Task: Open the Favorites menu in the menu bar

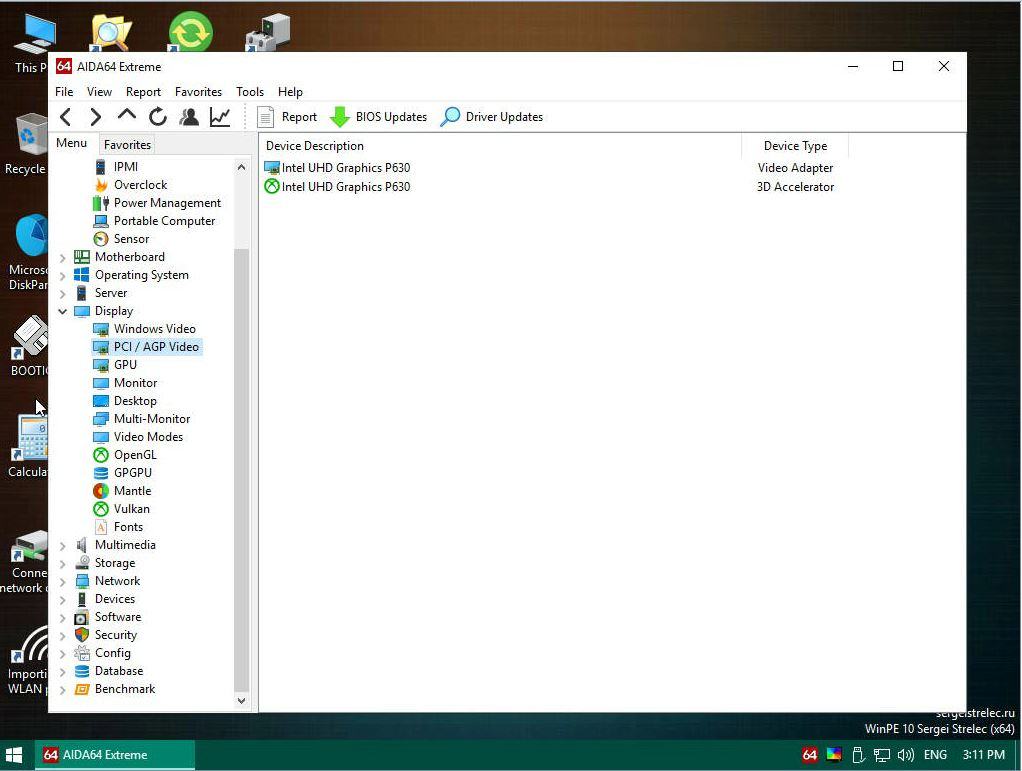Action: 198,92
